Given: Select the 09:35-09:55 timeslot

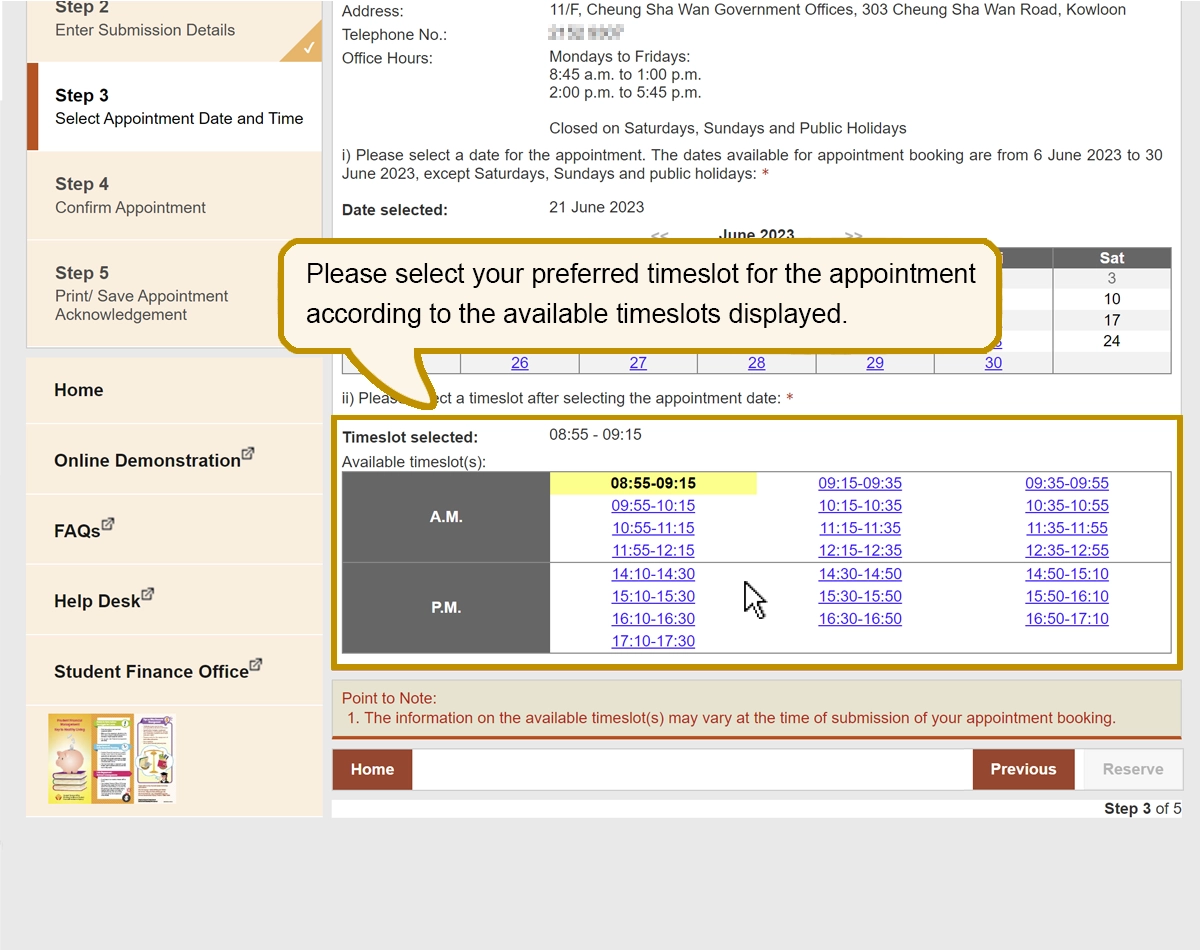Looking at the screenshot, I should (1067, 483).
